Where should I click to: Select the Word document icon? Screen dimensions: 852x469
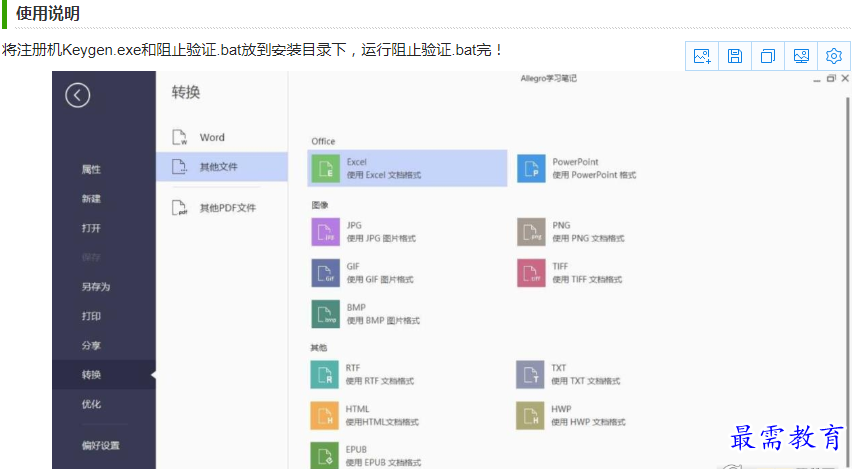click(180, 137)
